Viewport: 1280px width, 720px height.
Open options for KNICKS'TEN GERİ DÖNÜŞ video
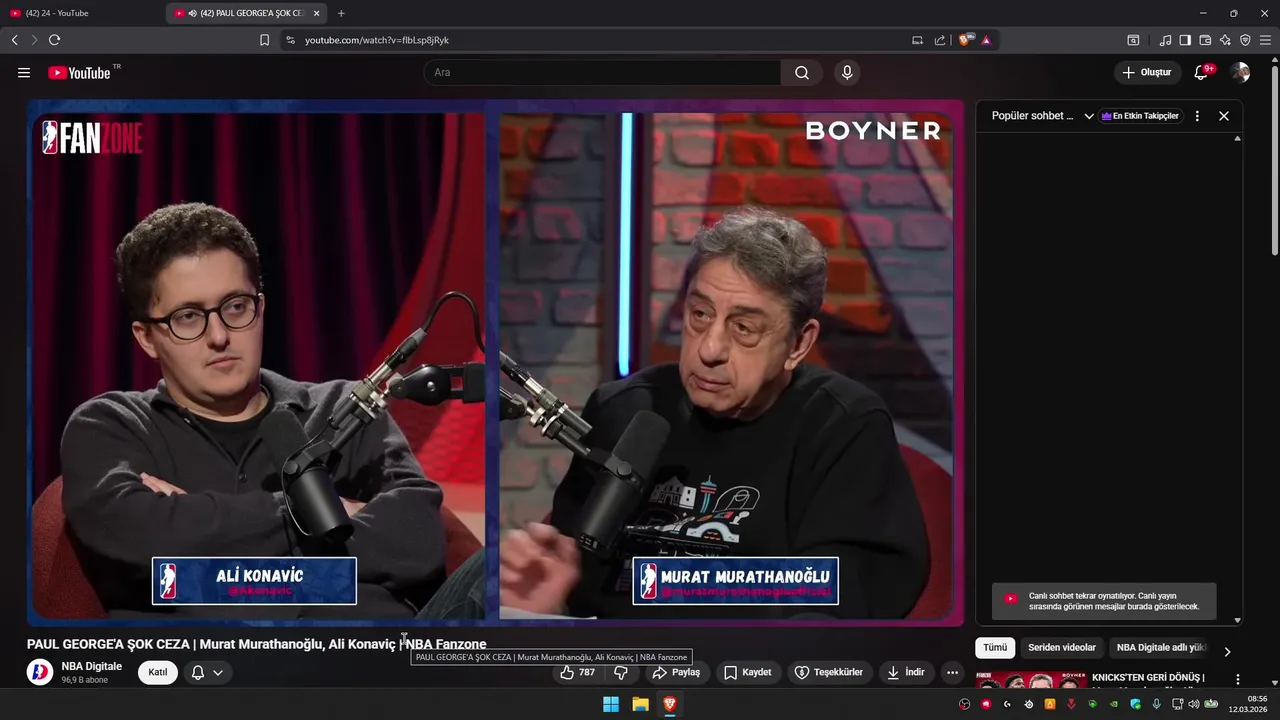[x=1237, y=679]
